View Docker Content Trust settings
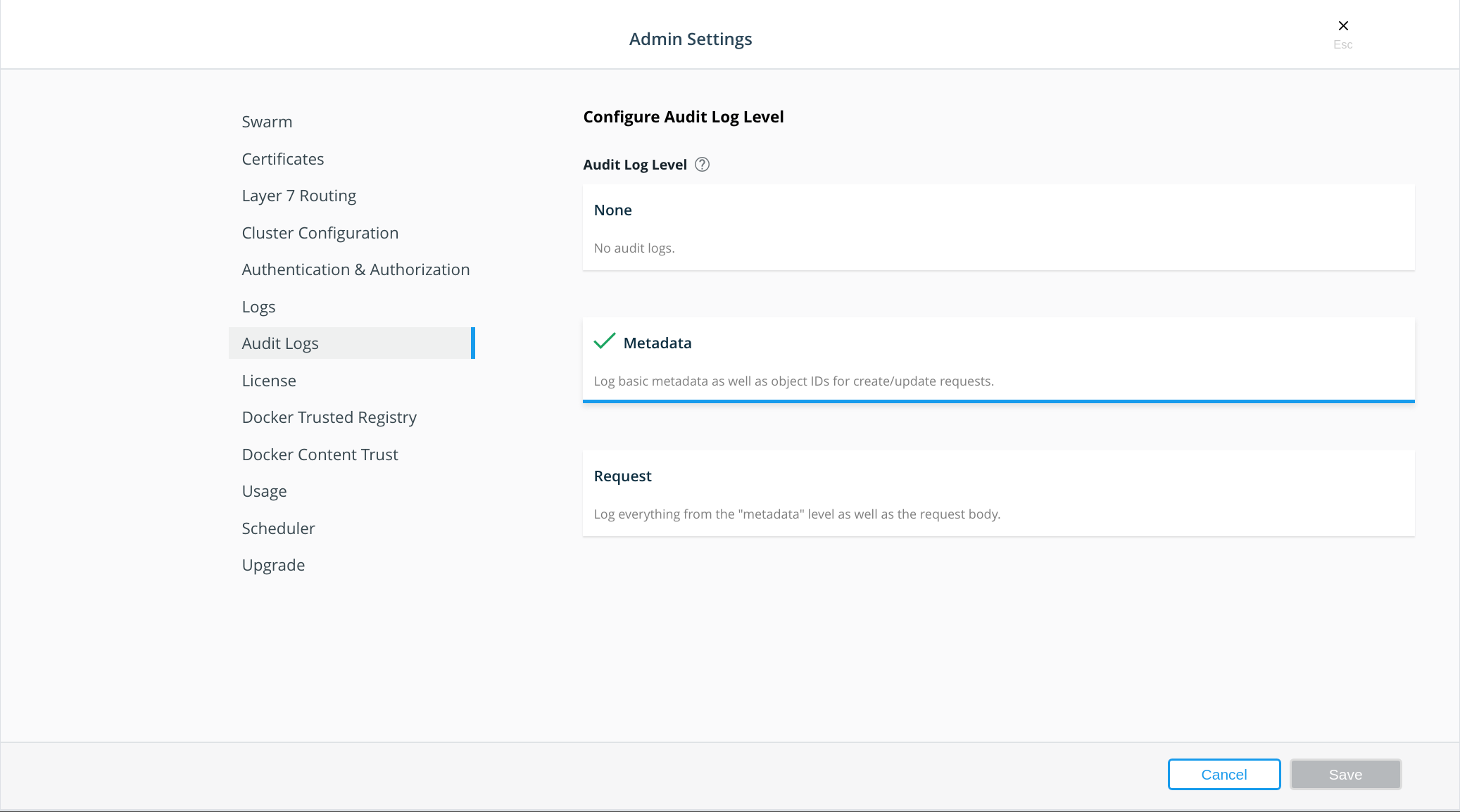 [x=320, y=454]
